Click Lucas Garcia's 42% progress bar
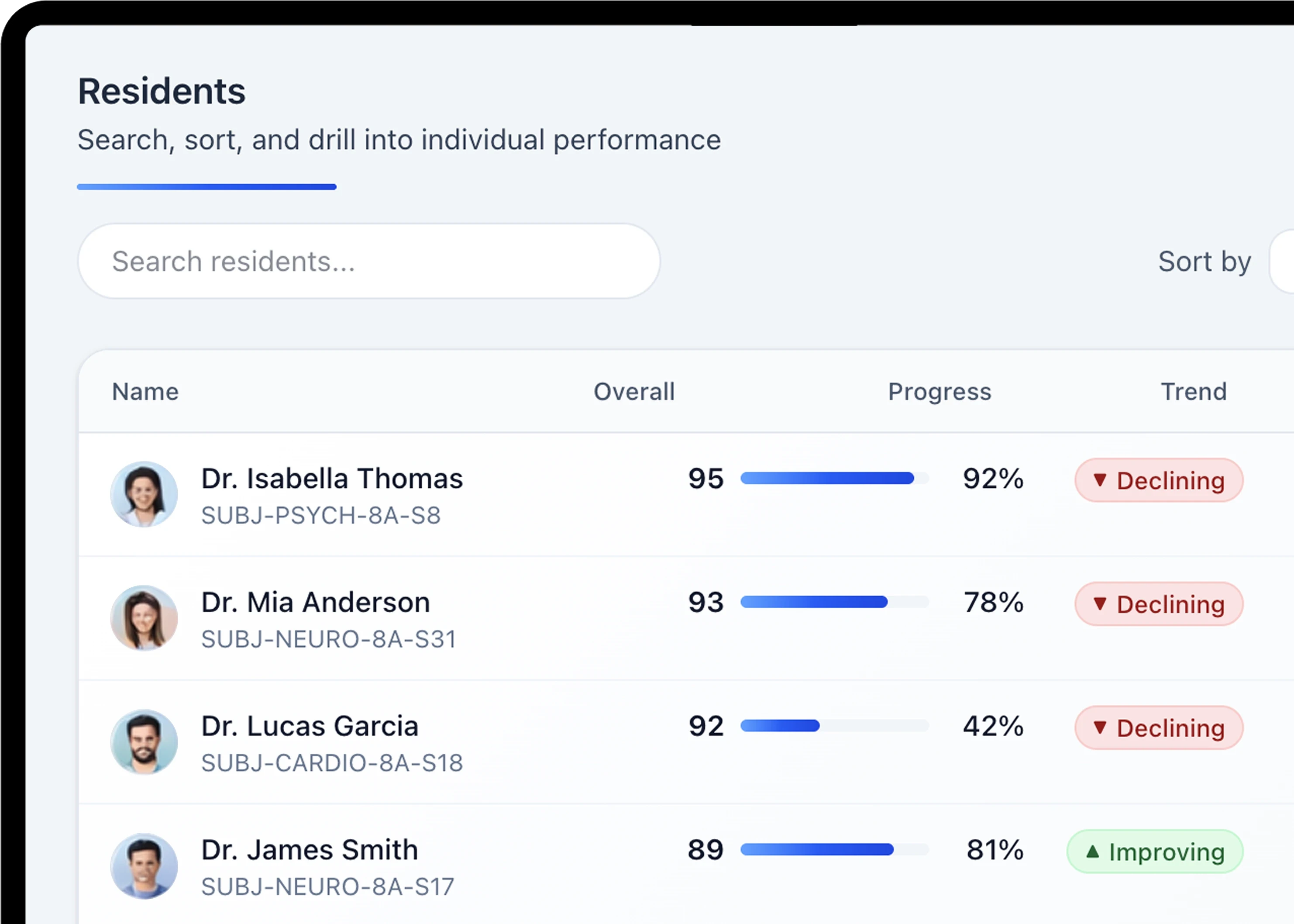Screen dimensions: 1294x924 click(x=834, y=725)
